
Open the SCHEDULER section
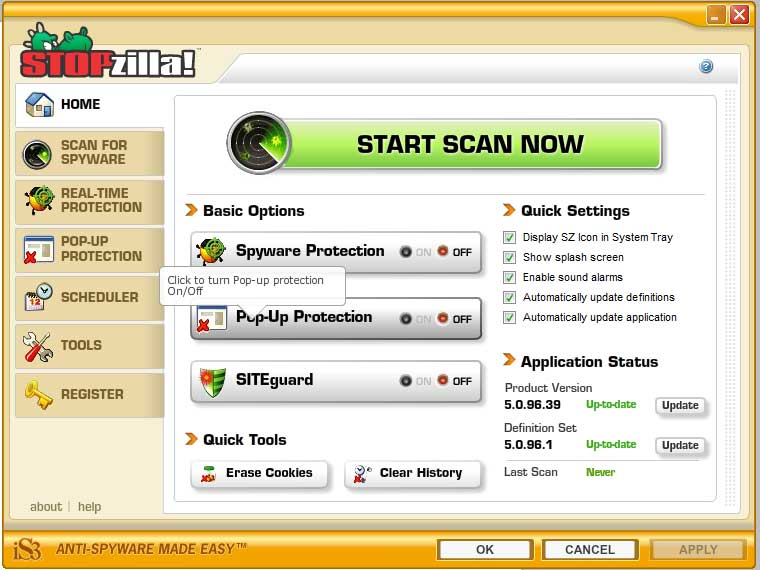(90, 298)
